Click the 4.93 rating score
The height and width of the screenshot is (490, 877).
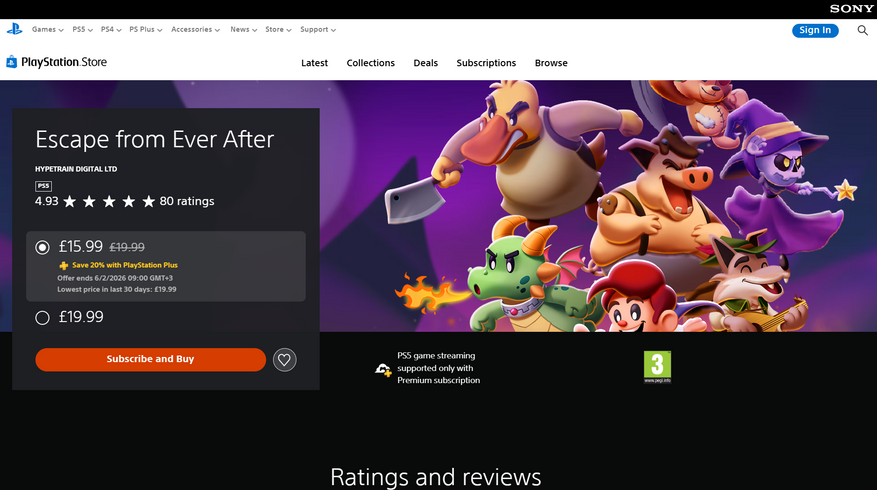click(x=46, y=201)
